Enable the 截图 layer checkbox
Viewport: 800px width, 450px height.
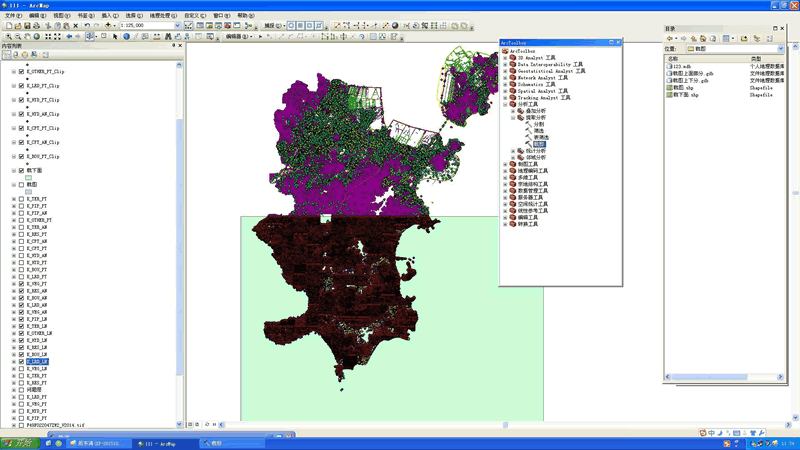point(21,185)
